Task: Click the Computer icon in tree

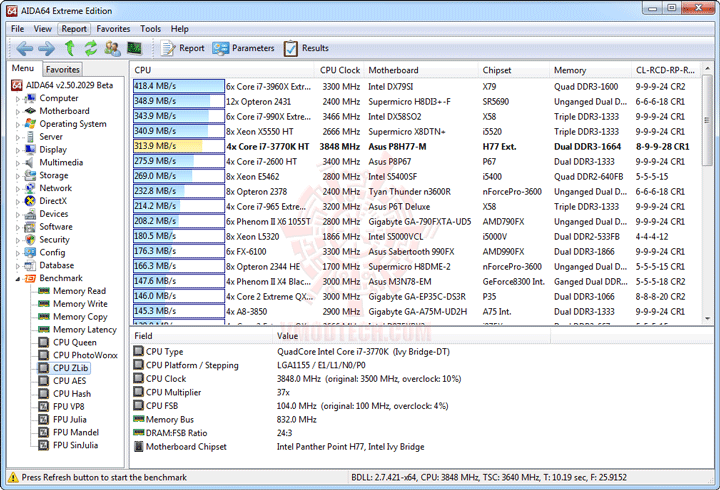Action: click(x=30, y=98)
